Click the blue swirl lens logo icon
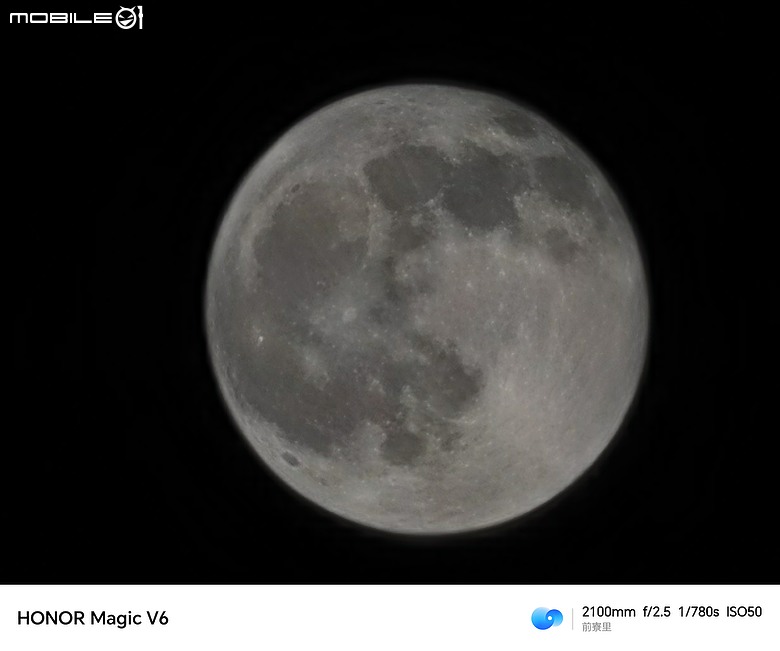This screenshot has width=780, height=651. (547, 618)
